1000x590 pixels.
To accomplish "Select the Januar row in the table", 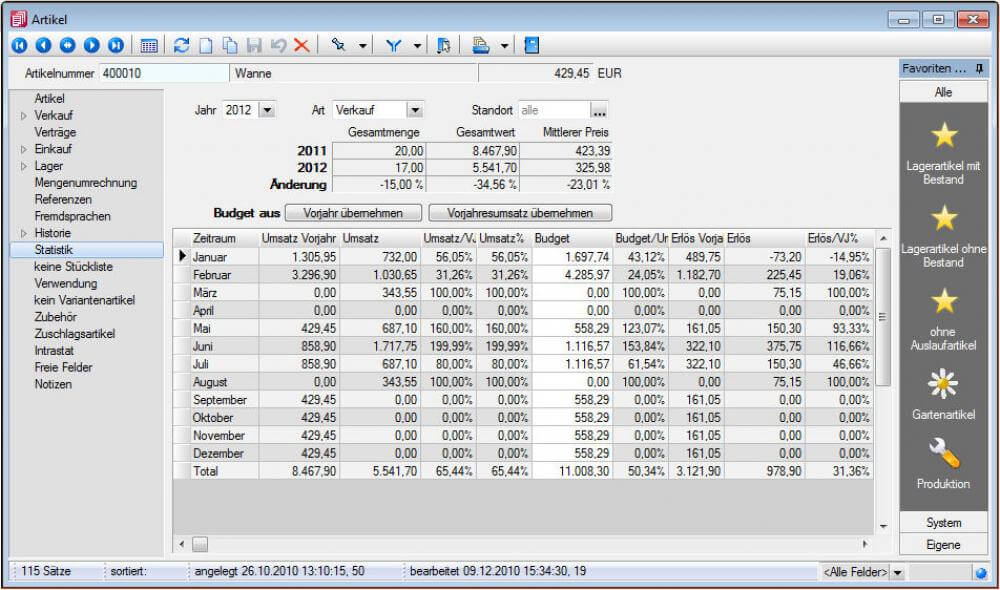I will pyautogui.click(x=522, y=257).
